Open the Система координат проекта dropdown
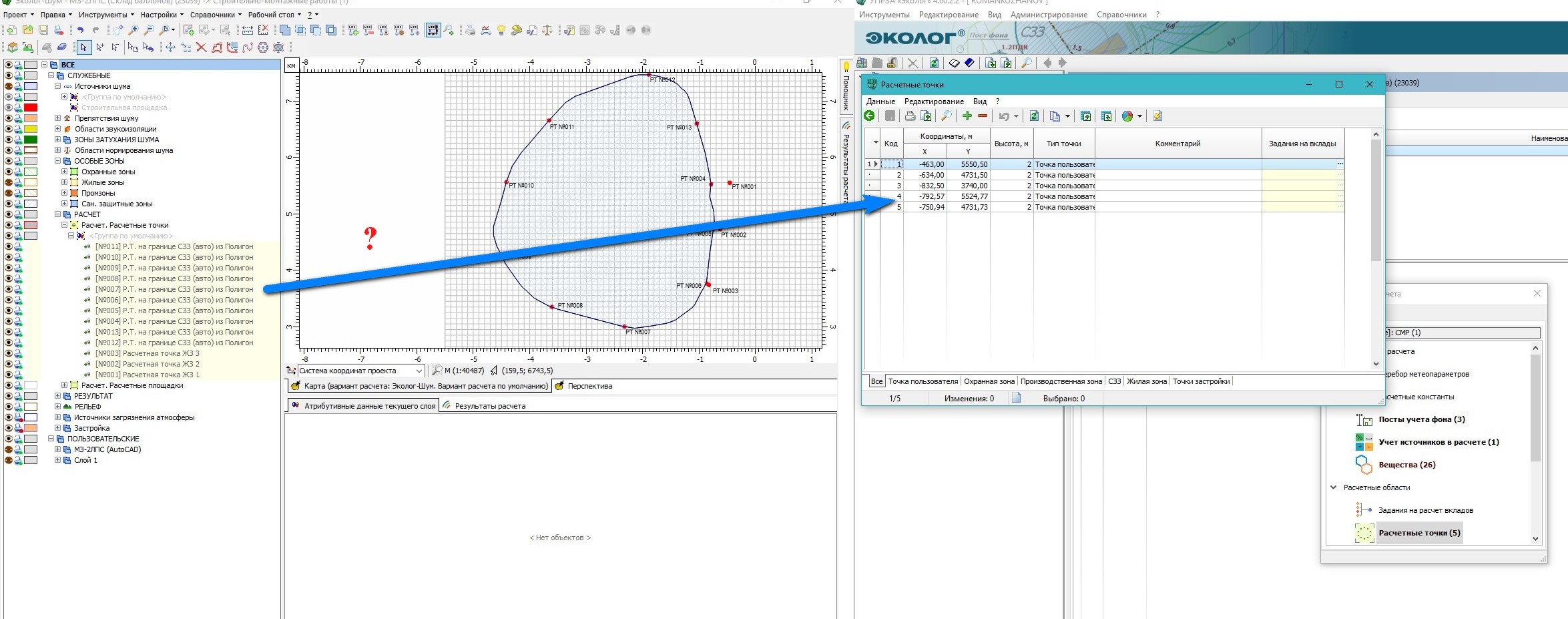Screen dimensions: 1568x619 click(x=419, y=371)
